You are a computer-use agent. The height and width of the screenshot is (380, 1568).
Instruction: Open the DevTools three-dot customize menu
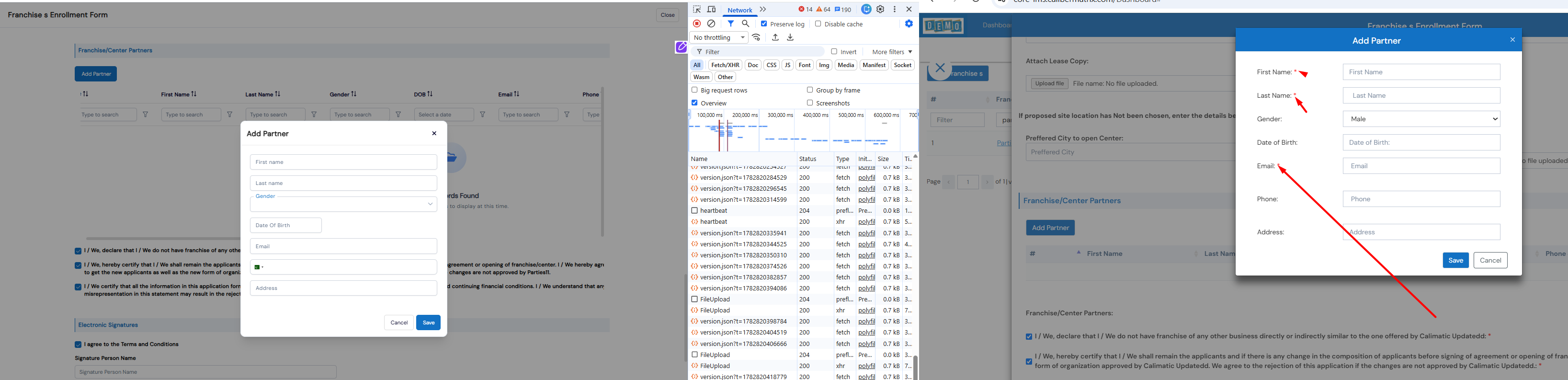pyautogui.click(x=895, y=9)
